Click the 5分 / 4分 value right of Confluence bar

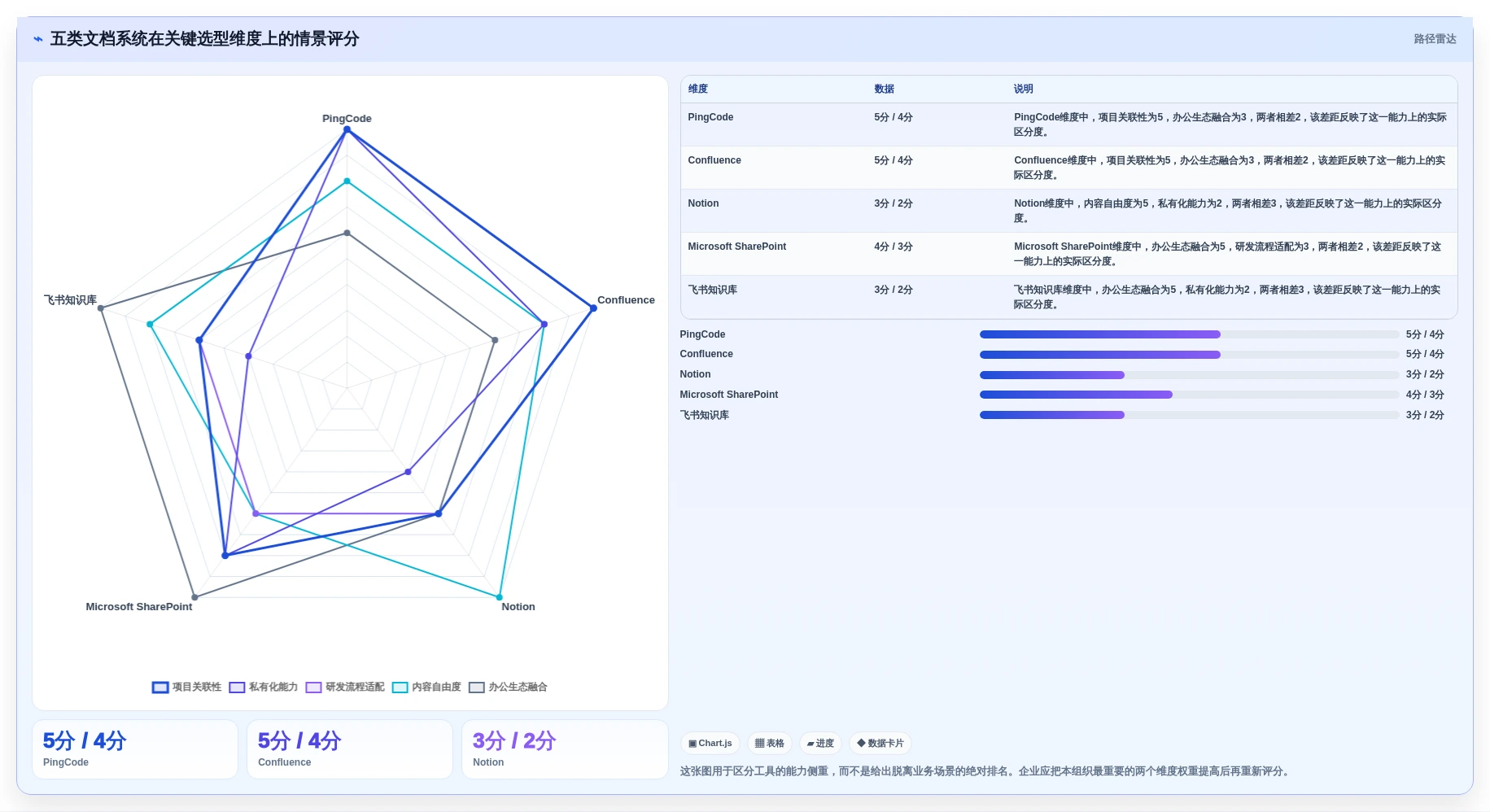(1425, 355)
